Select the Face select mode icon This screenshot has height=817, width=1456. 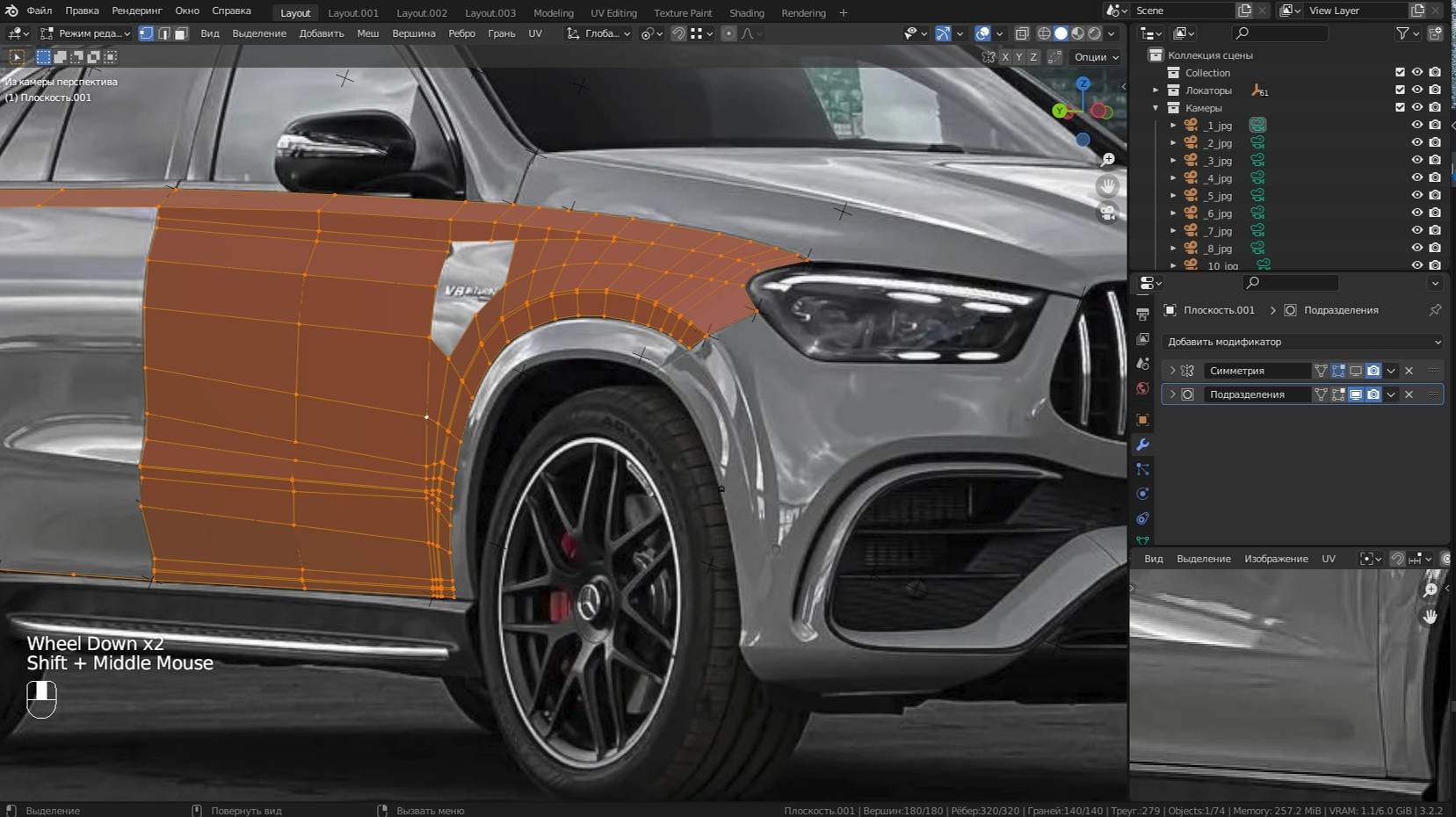coord(181,33)
